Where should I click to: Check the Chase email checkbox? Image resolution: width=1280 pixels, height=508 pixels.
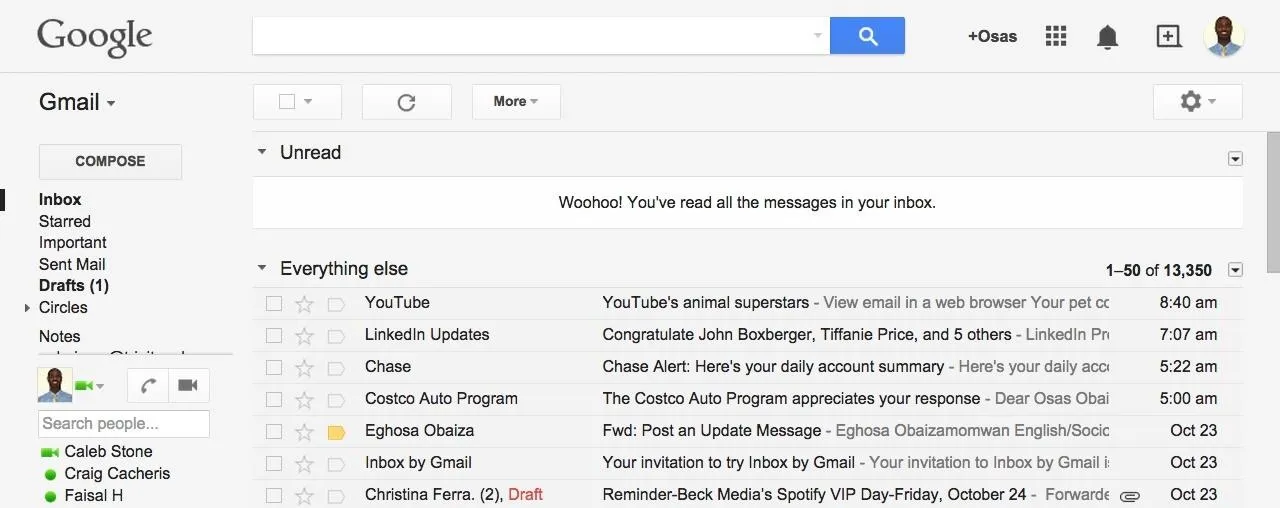pos(274,367)
